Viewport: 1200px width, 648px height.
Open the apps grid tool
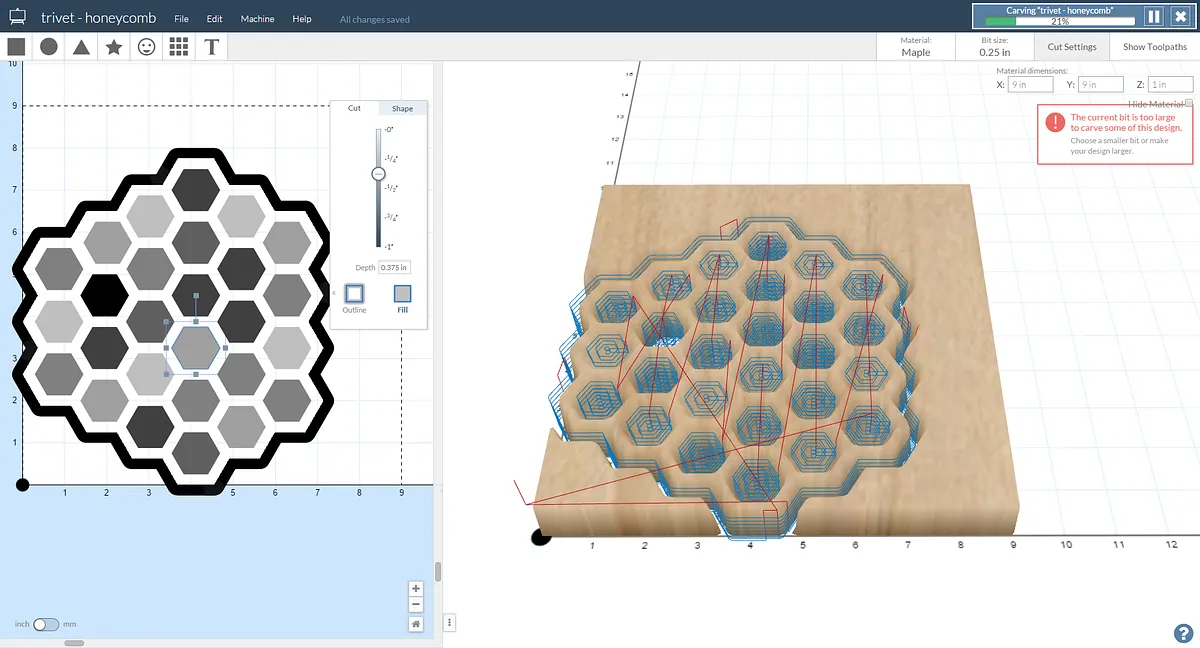(179, 47)
